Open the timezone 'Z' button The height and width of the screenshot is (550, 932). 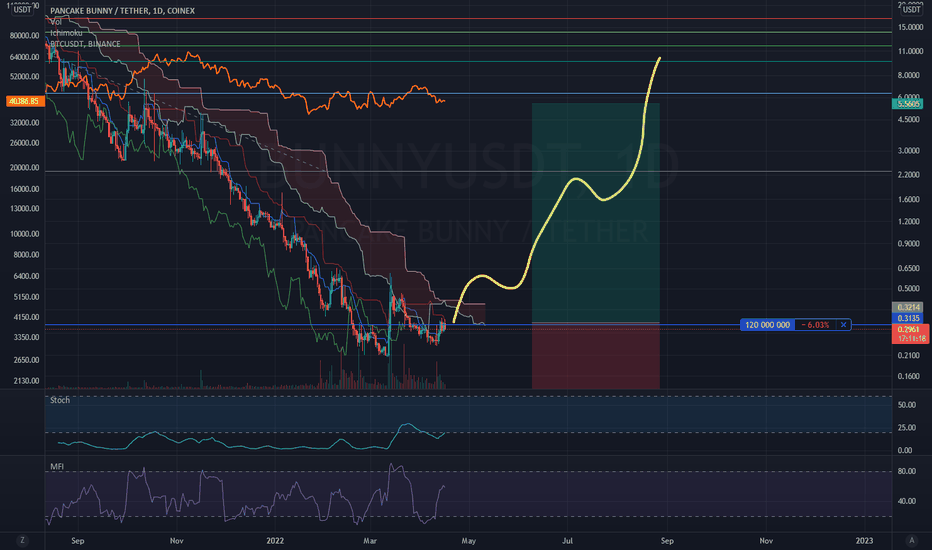23,540
